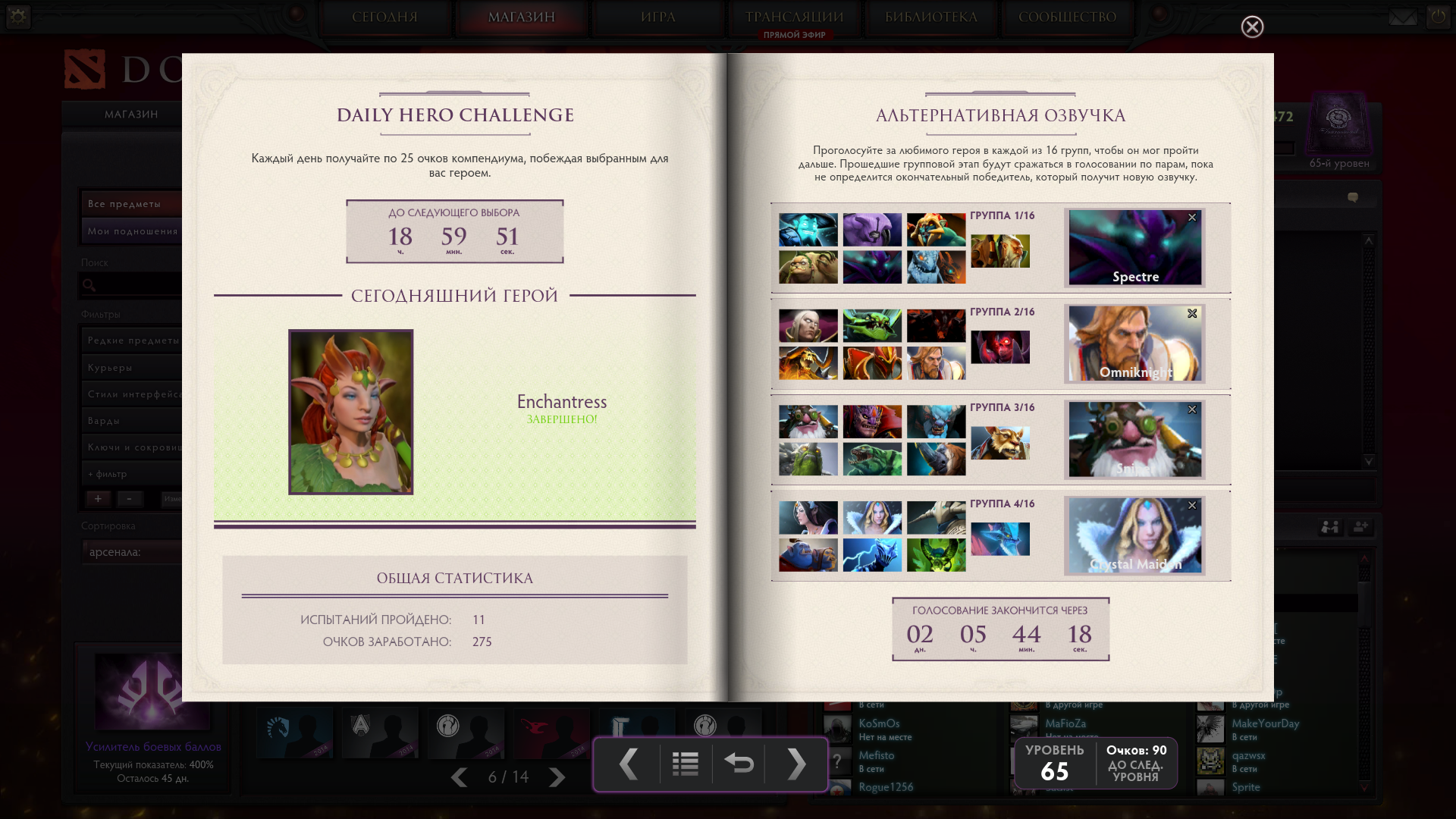Open the mail envelope icon
1456x819 pixels.
(1403, 17)
